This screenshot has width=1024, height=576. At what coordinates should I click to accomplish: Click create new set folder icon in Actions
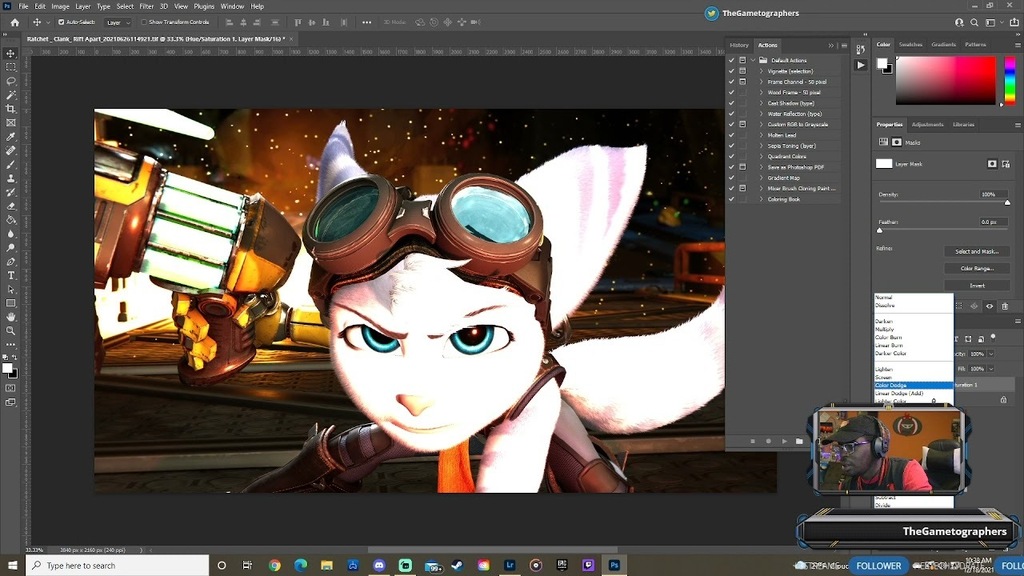click(x=799, y=441)
